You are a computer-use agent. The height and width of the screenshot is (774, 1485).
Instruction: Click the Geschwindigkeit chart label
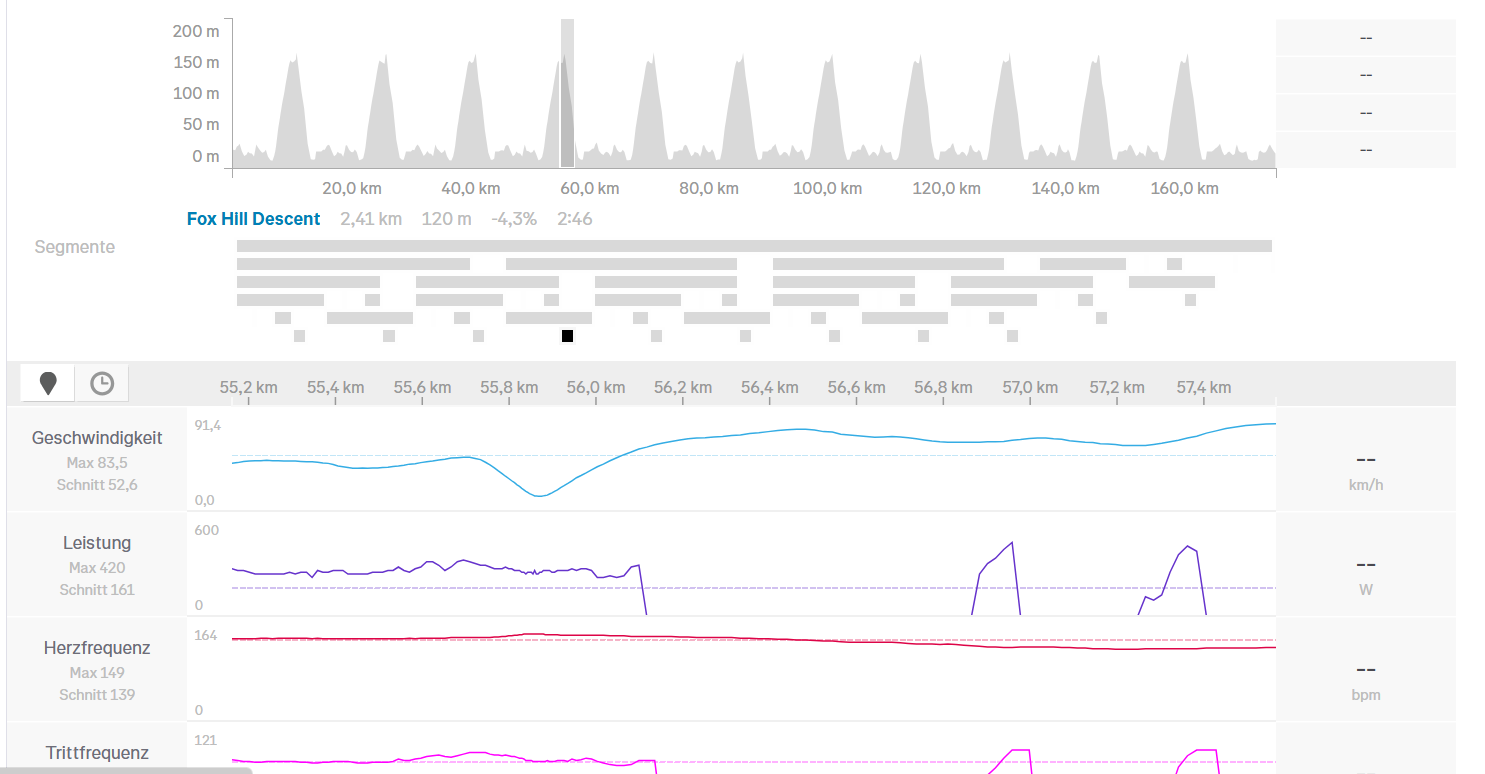point(97,438)
